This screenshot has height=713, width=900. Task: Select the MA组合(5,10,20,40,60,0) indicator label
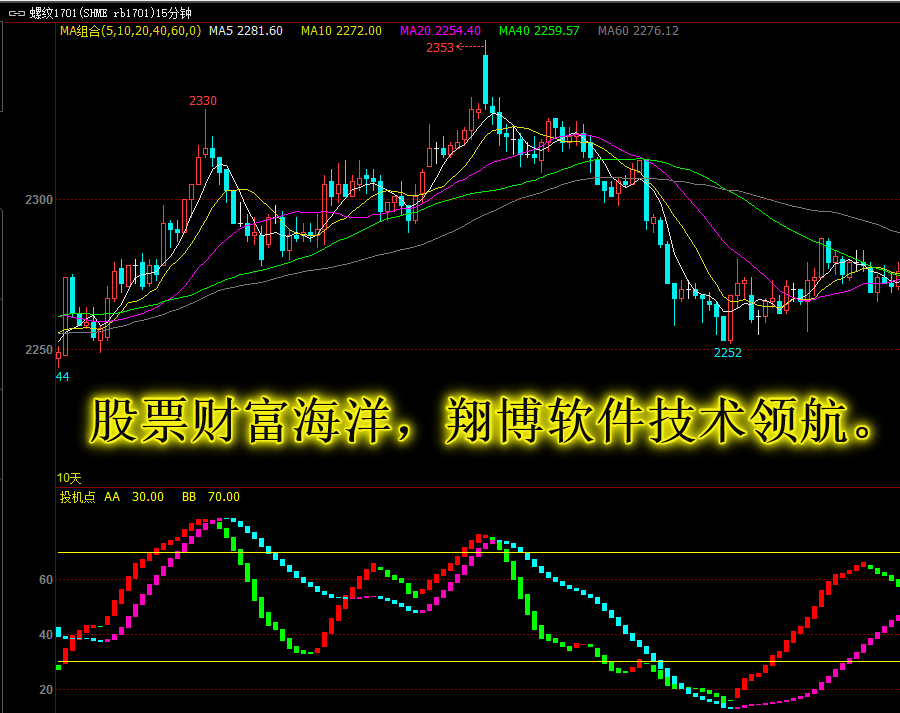tap(131, 31)
